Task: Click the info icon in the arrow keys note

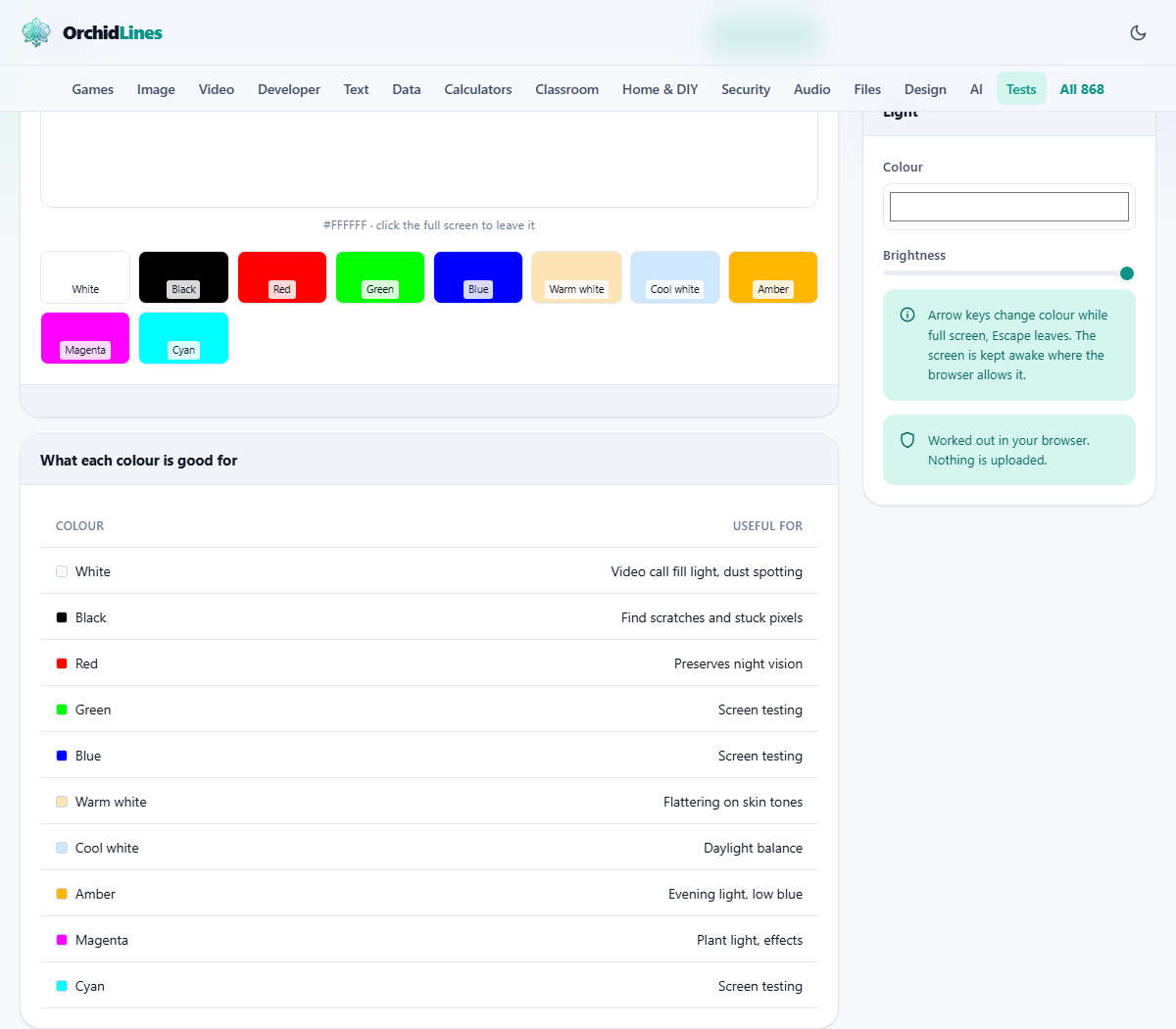Action: (x=907, y=315)
